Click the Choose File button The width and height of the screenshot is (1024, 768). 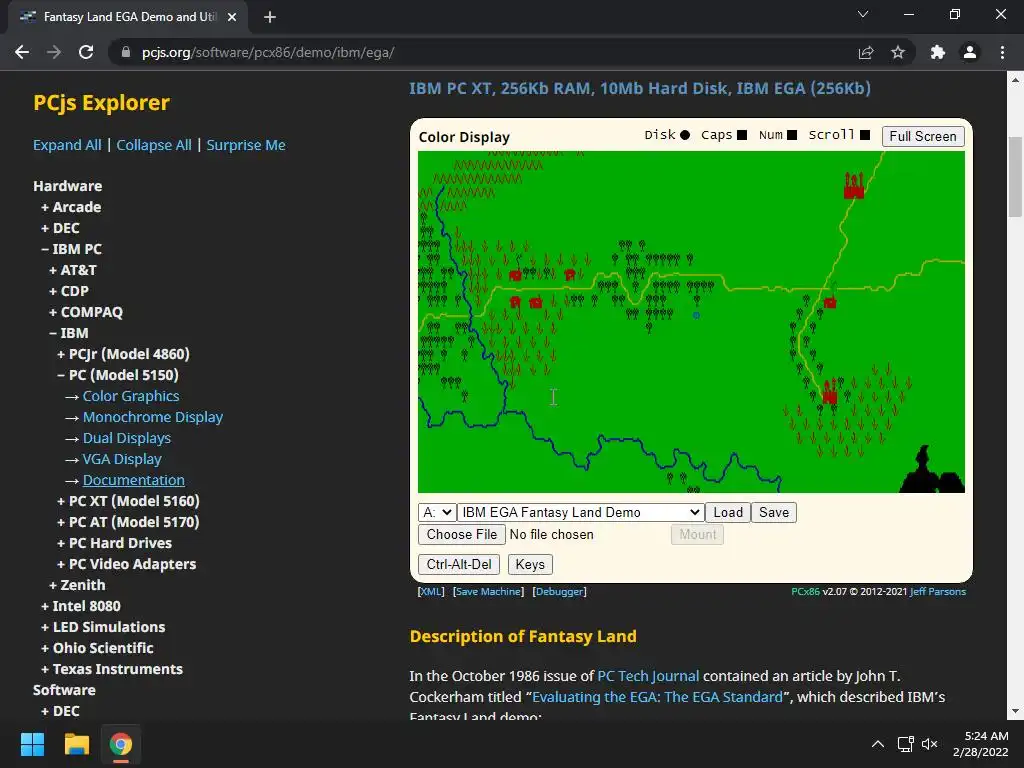(x=462, y=534)
